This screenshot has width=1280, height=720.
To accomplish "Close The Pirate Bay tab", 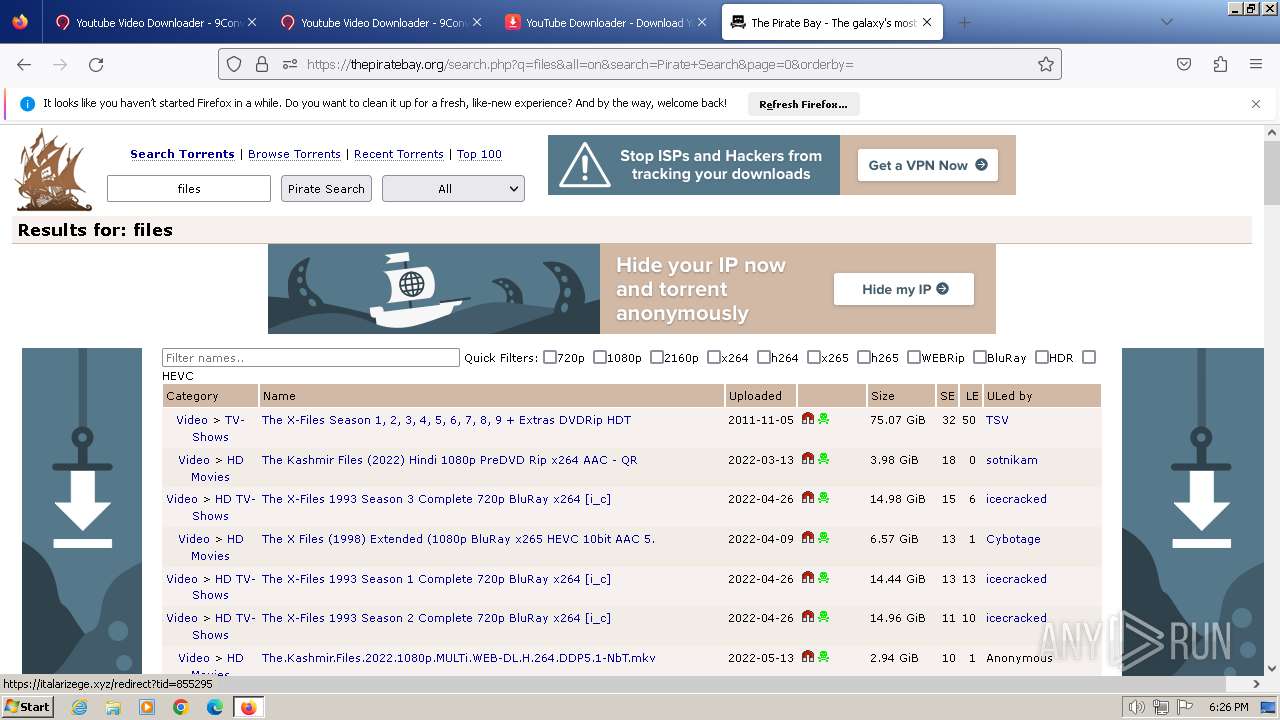I will pyautogui.click(x=927, y=22).
